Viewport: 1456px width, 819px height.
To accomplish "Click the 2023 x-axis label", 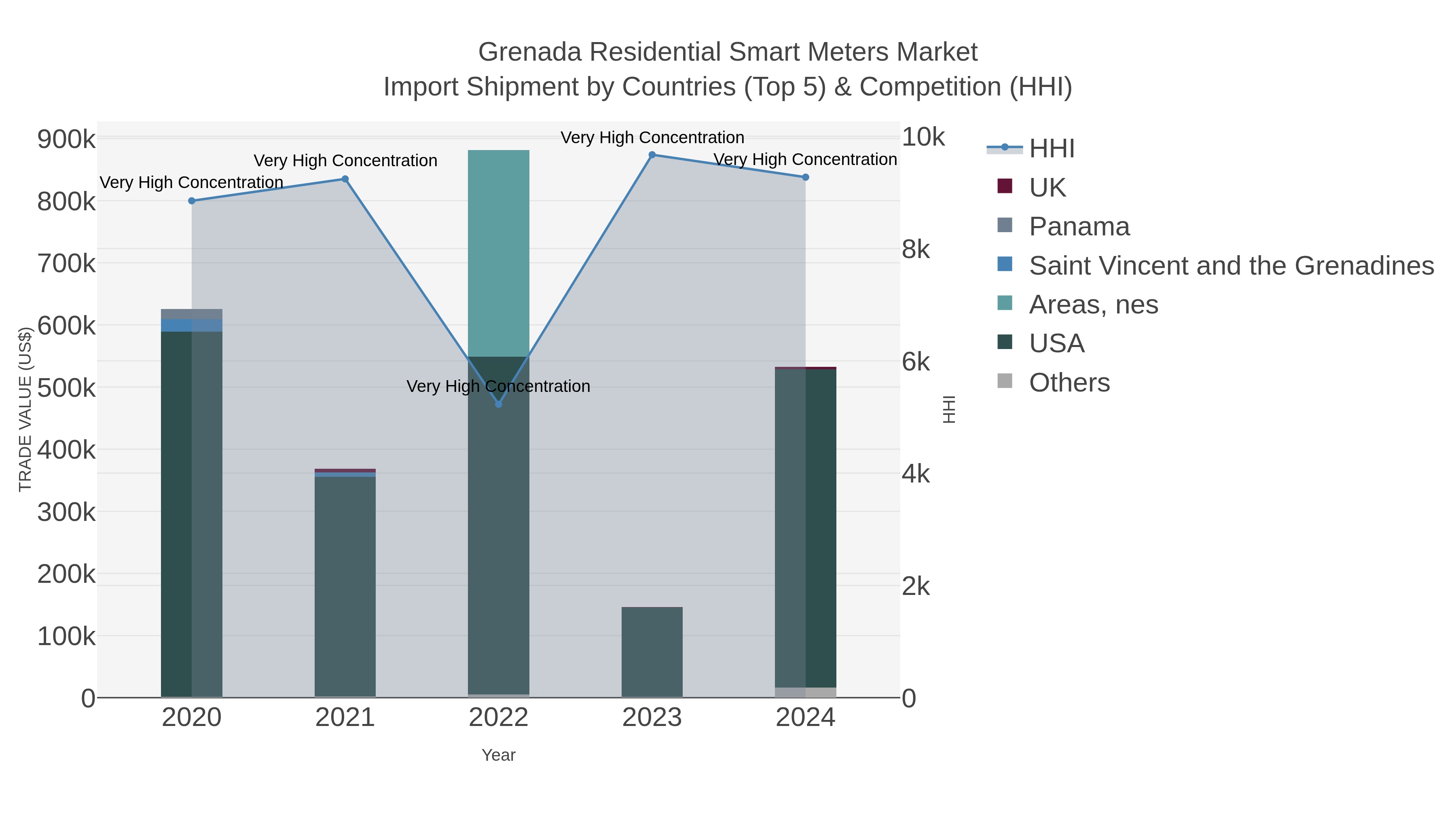I will [652, 718].
